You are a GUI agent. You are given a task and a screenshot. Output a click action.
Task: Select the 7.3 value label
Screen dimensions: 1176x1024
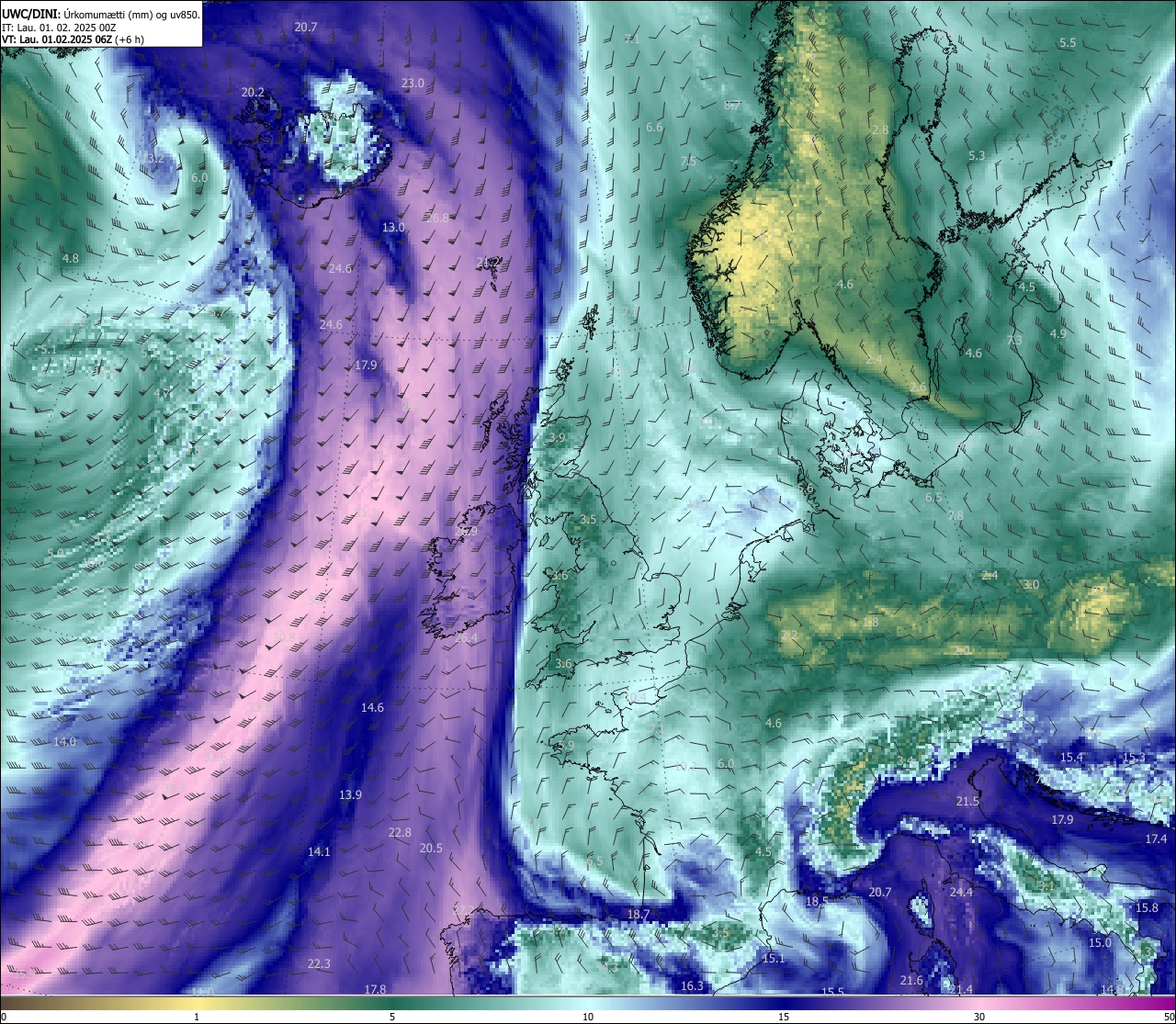tap(1014, 340)
